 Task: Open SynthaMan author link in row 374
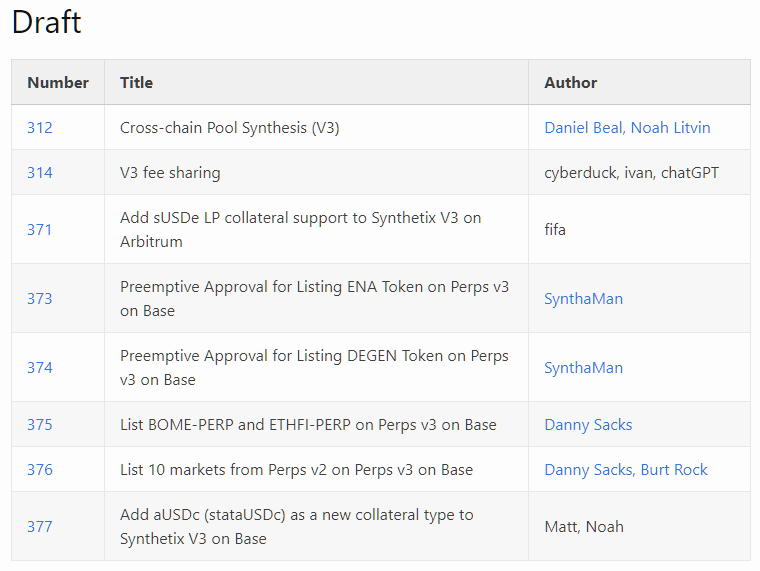point(584,368)
